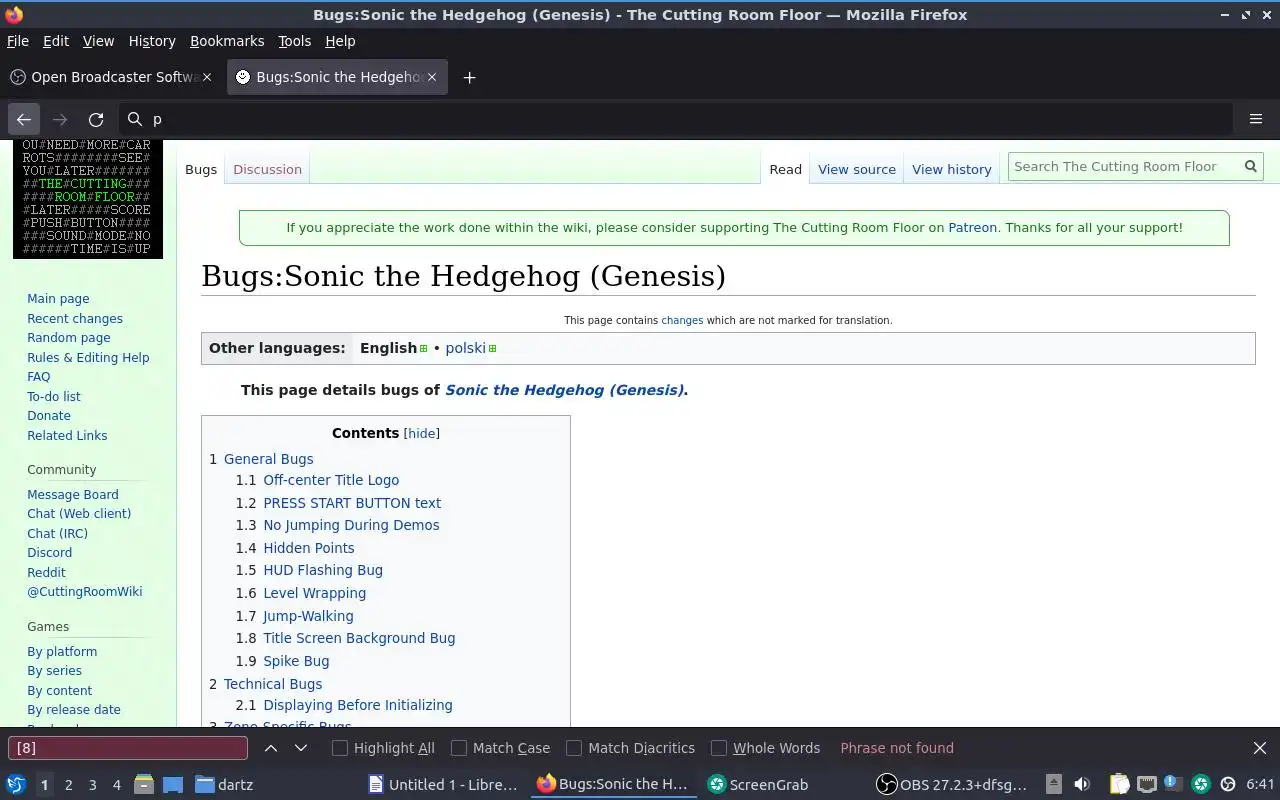Switch to Untitled 1 LibreOffice window
Viewport: 1280px width, 800px height.
(x=443, y=784)
